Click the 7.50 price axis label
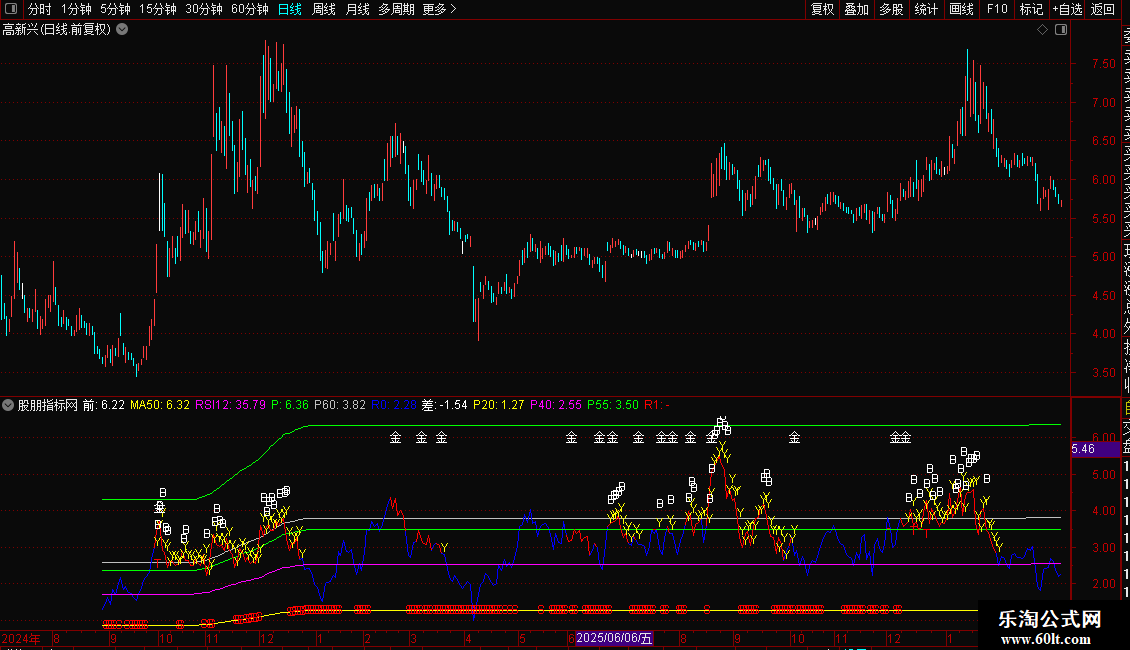The image size is (1130, 650). click(x=1103, y=63)
